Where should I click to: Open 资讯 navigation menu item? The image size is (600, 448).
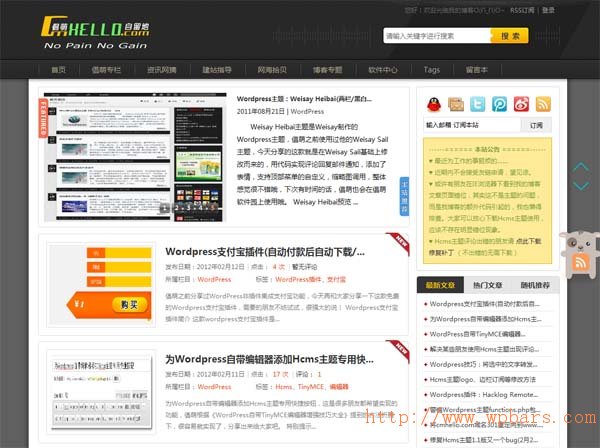pyautogui.click(x=161, y=70)
